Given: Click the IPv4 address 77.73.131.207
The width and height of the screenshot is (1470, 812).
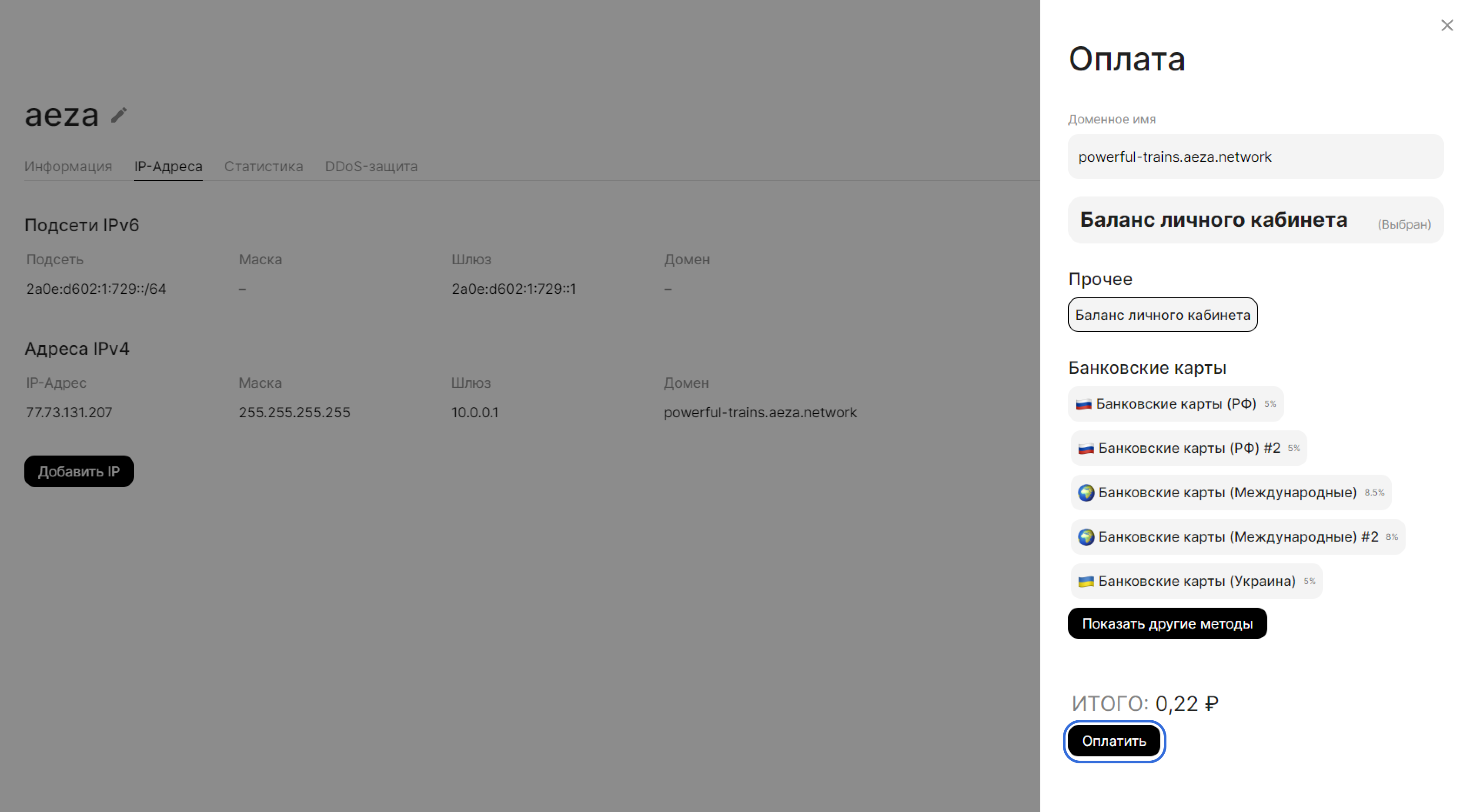Looking at the screenshot, I should click(69, 412).
